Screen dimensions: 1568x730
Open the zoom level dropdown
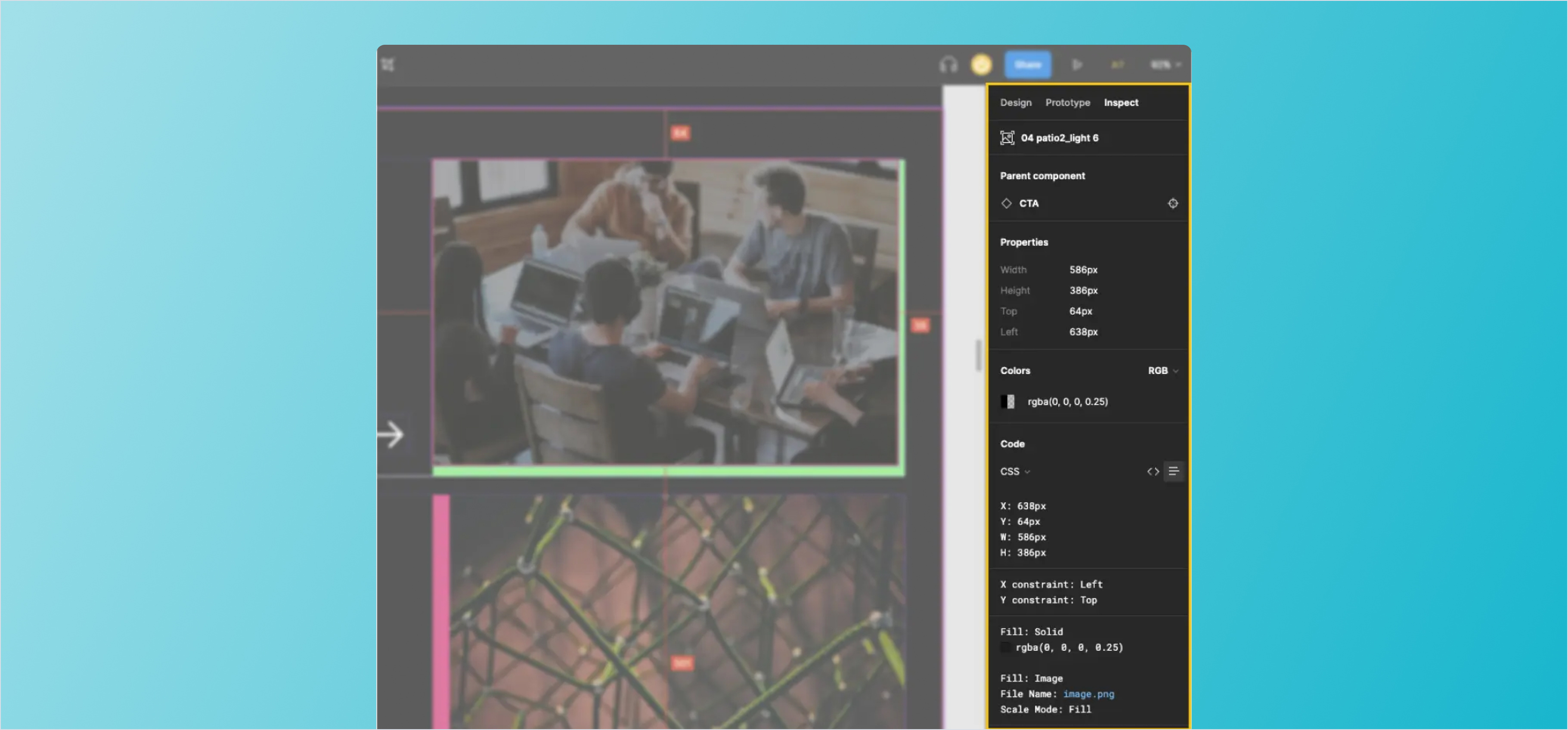pos(1163,64)
